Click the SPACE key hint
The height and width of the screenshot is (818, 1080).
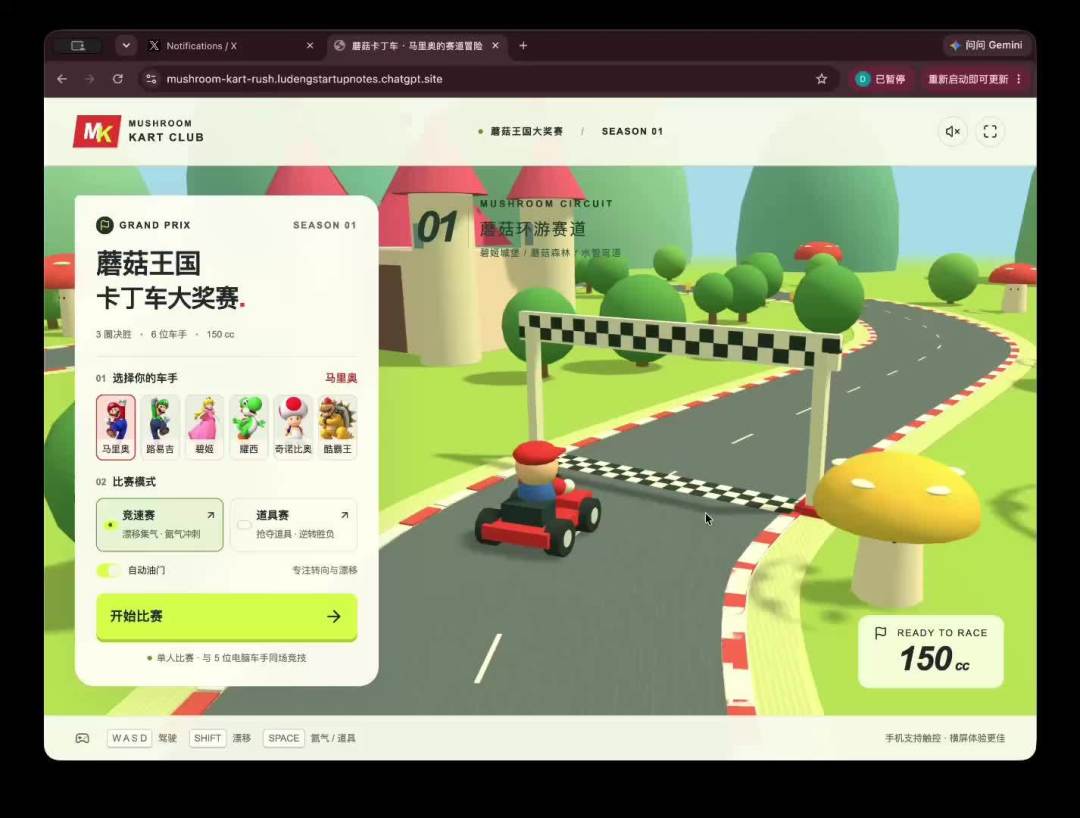(284, 738)
